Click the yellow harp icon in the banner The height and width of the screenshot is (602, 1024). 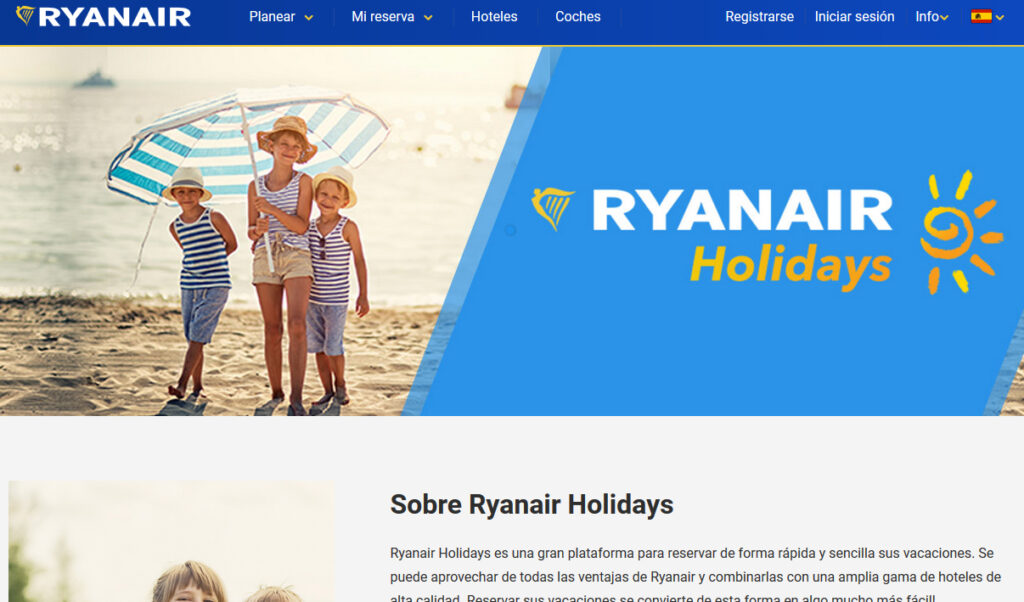pyautogui.click(x=552, y=209)
